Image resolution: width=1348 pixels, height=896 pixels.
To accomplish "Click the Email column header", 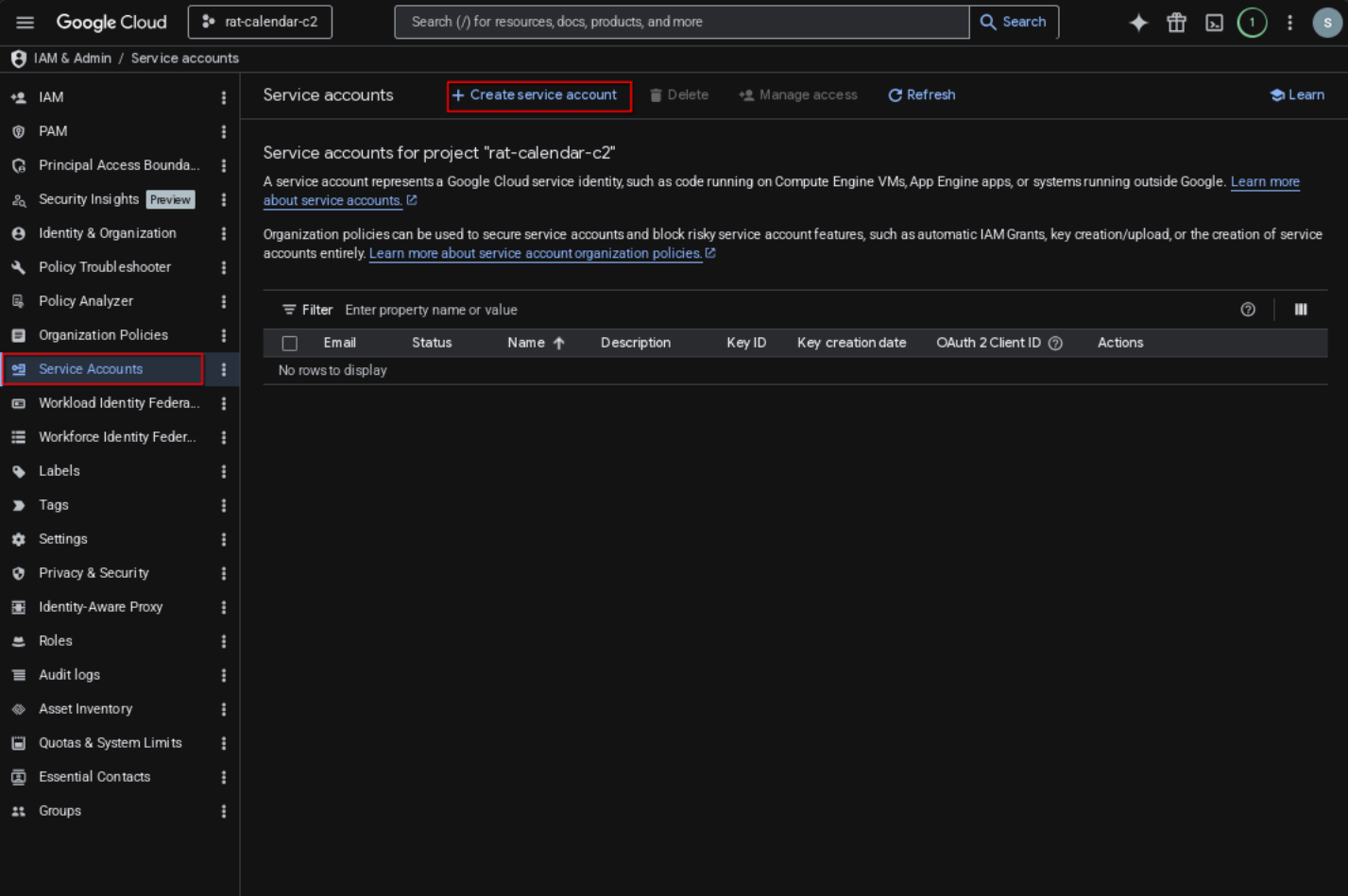I will click(x=339, y=343).
